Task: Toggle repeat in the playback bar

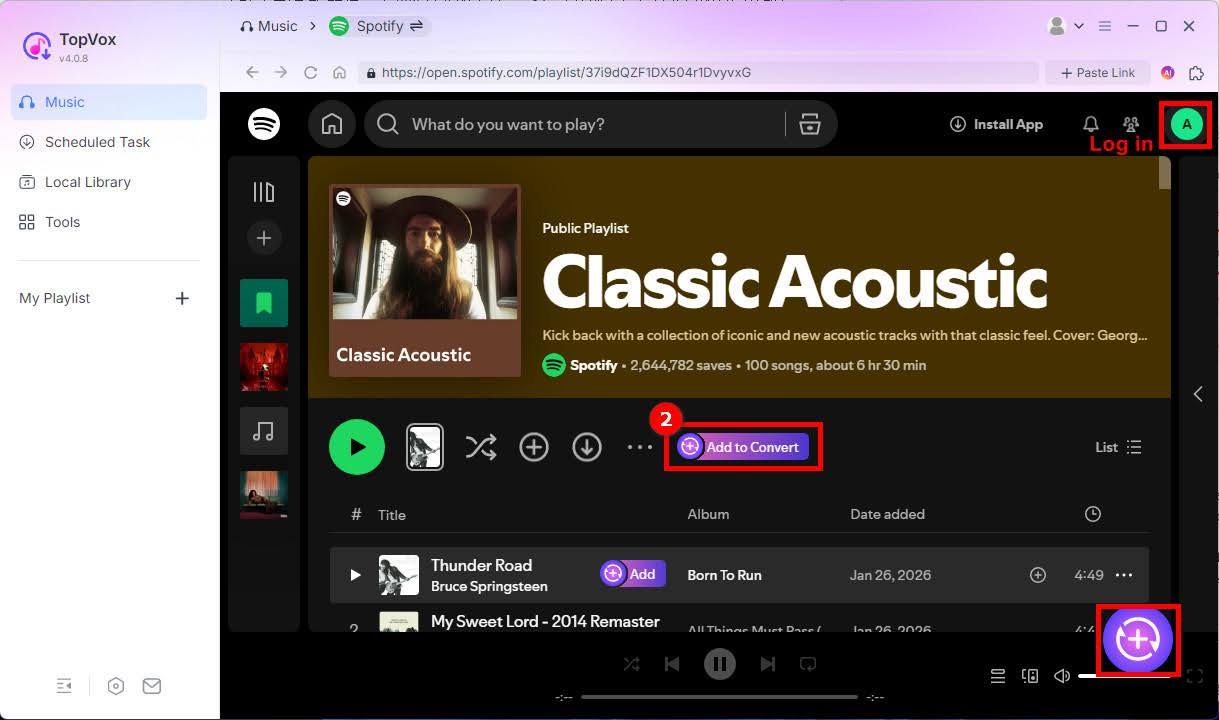Action: [x=807, y=663]
